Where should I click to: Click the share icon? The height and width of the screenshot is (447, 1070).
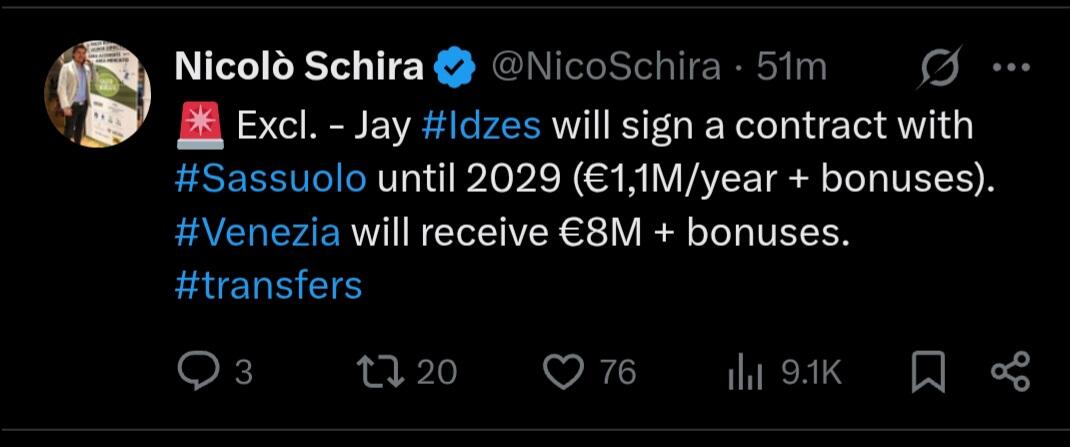point(1008,373)
